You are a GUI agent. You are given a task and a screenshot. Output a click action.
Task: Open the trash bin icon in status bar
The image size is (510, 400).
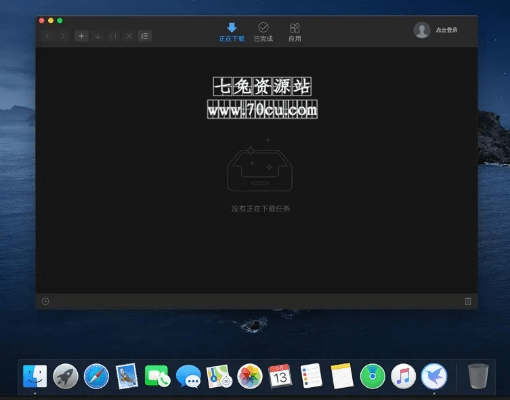click(468, 301)
